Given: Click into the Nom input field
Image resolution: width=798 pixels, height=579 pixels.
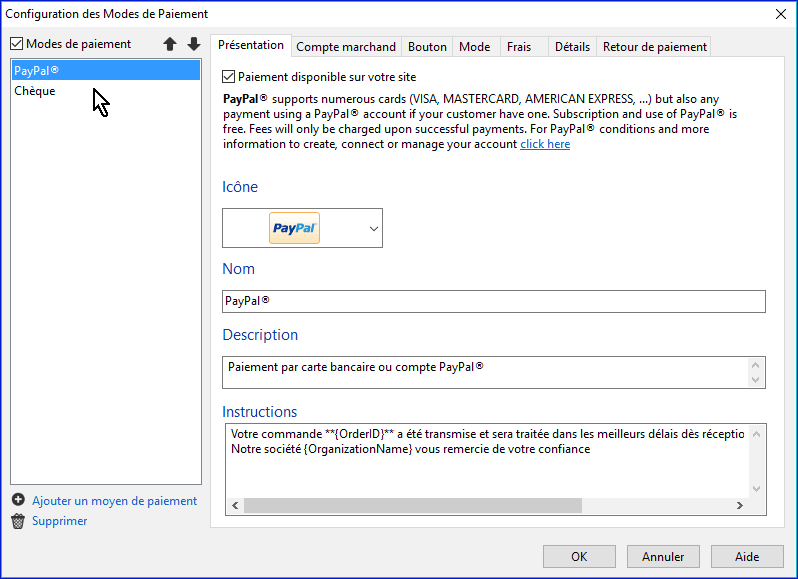Looking at the screenshot, I should tap(493, 301).
